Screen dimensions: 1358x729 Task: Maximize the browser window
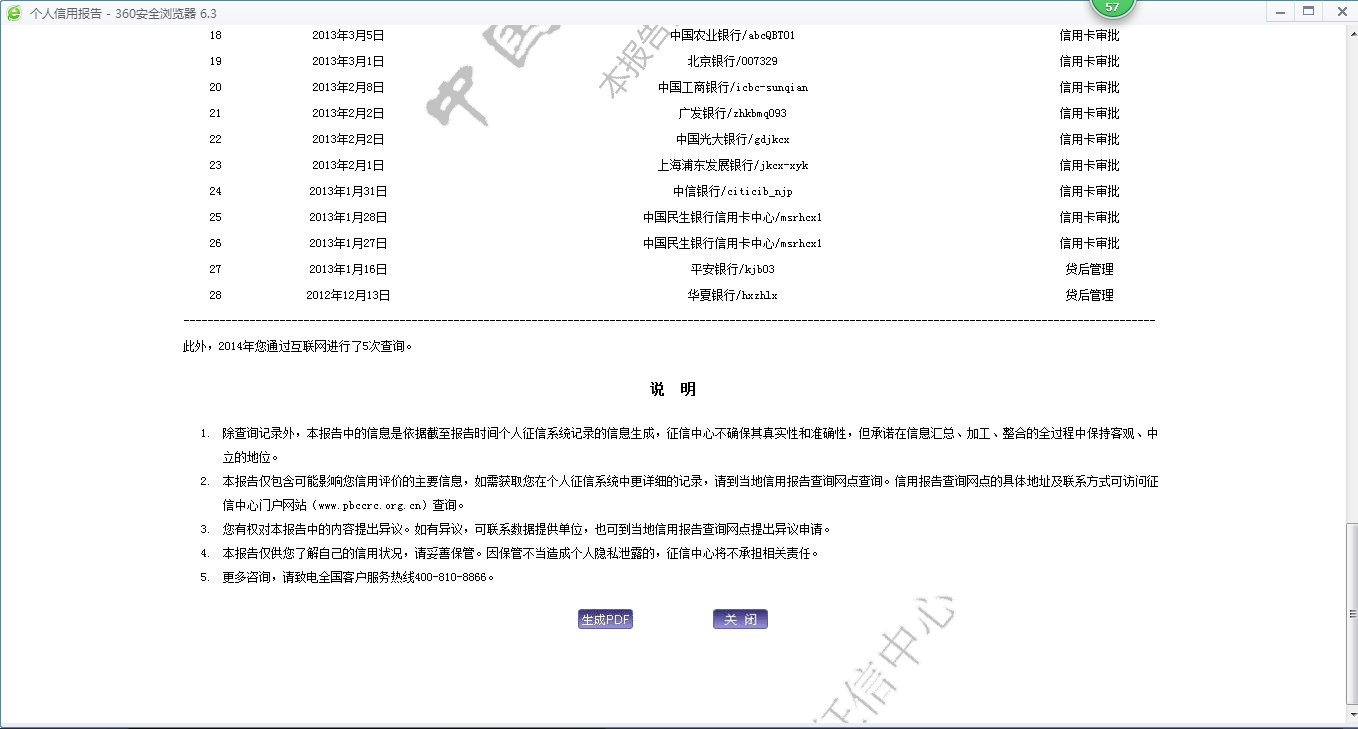pos(1308,11)
